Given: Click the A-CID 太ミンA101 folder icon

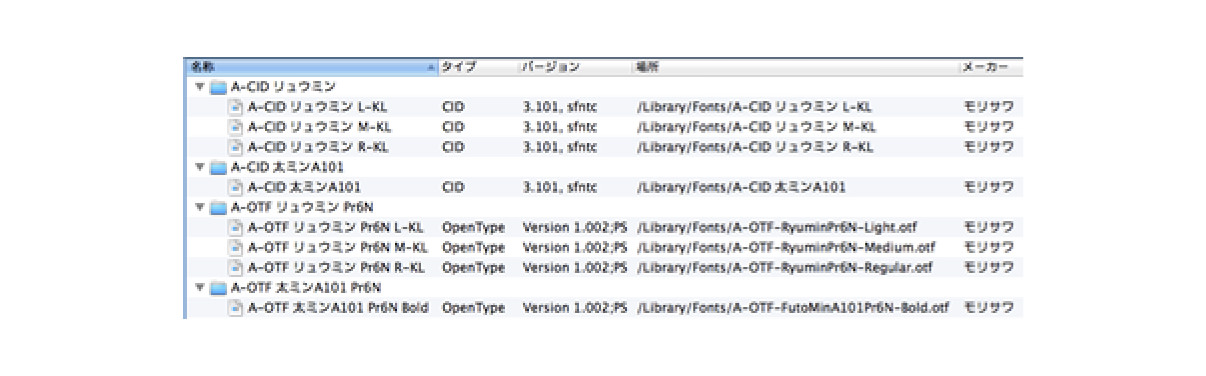Looking at the screenshot, I should (x=218, y=167).
